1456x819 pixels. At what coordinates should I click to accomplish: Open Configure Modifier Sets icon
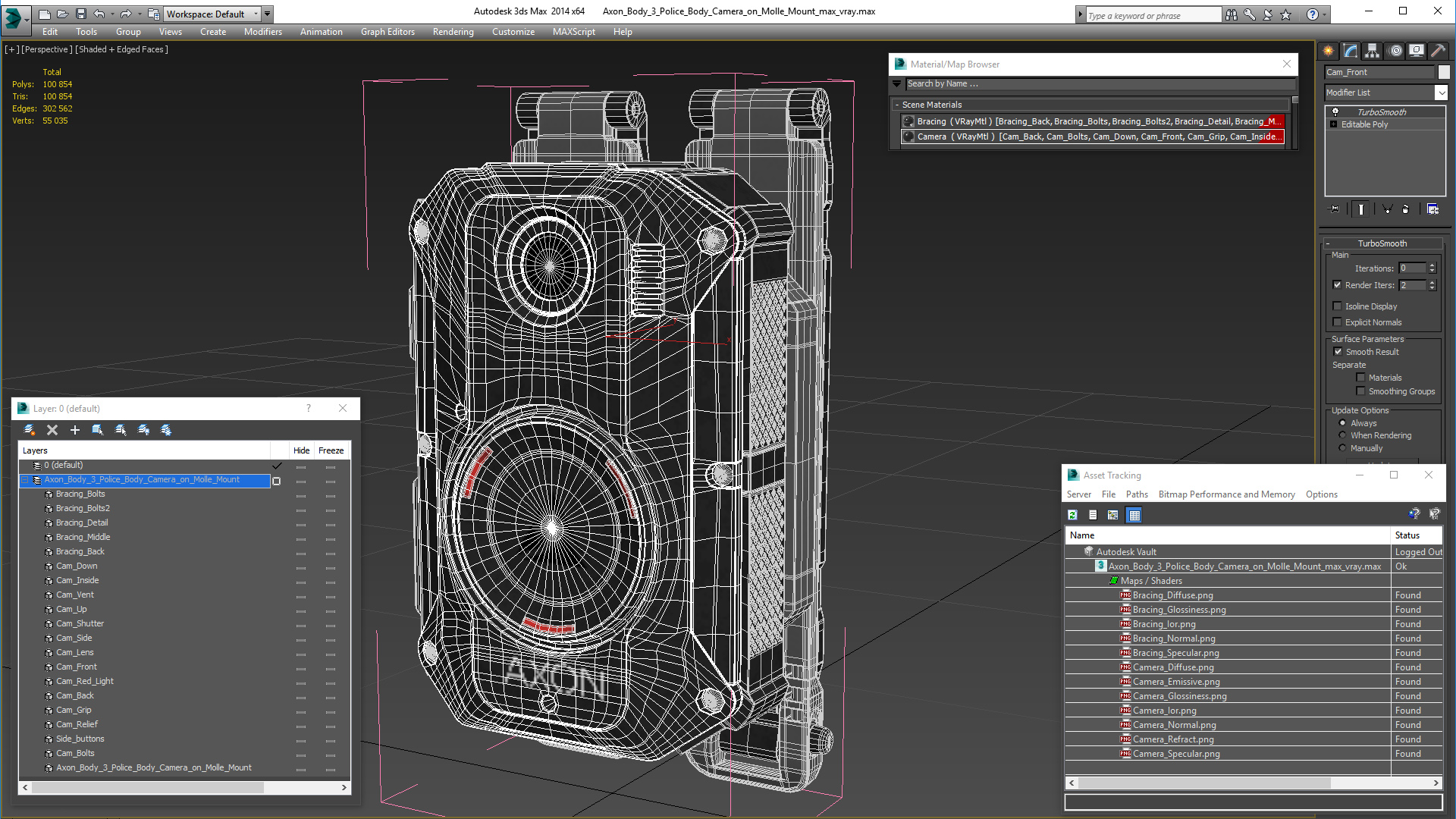1432,209
